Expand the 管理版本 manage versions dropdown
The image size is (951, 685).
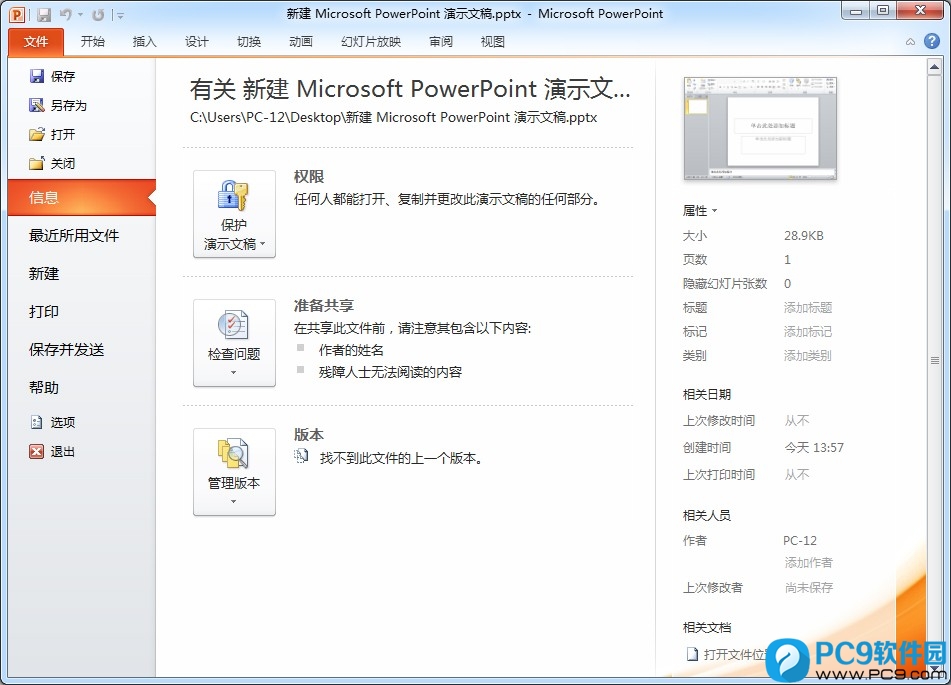[x=234, y=472]
